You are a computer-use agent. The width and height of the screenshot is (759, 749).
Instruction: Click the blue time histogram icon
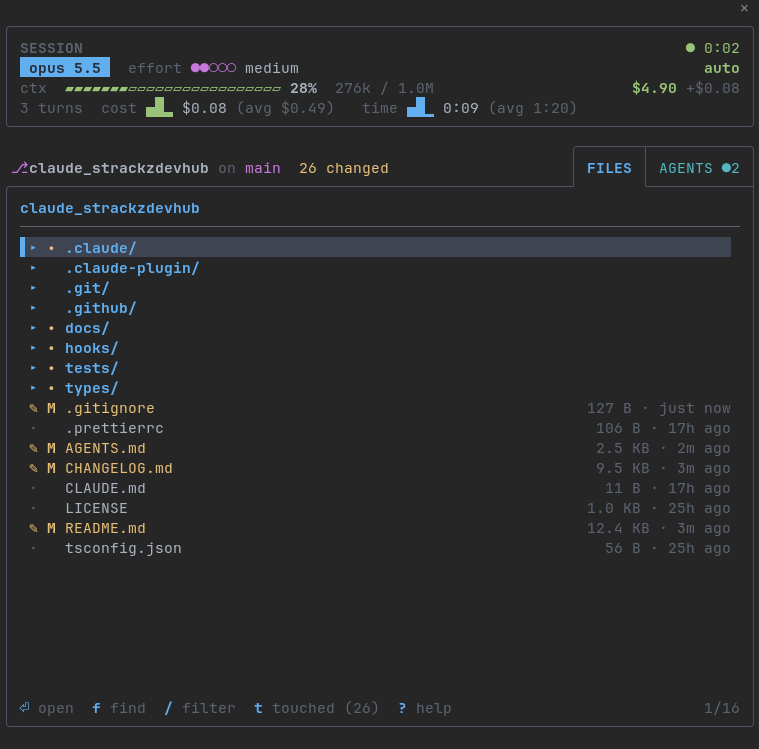420,107
